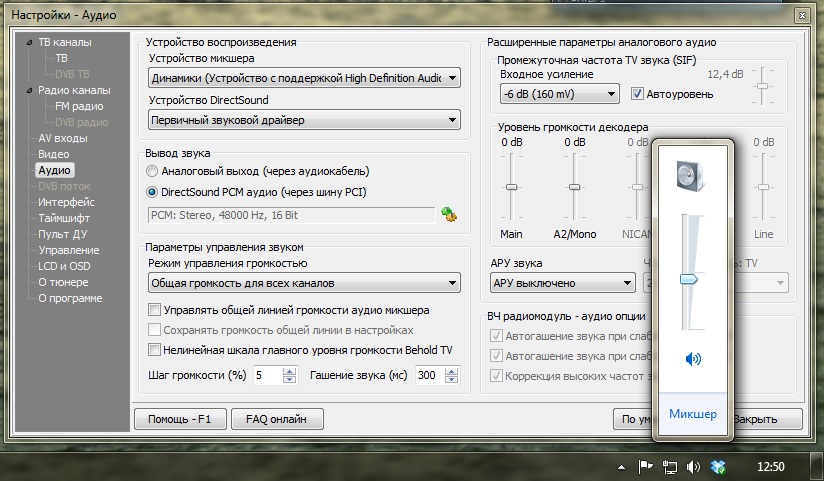Toggle the Автоуровень checkbox
The height and width of the screenshot is (481, 824).
point(638,94)
